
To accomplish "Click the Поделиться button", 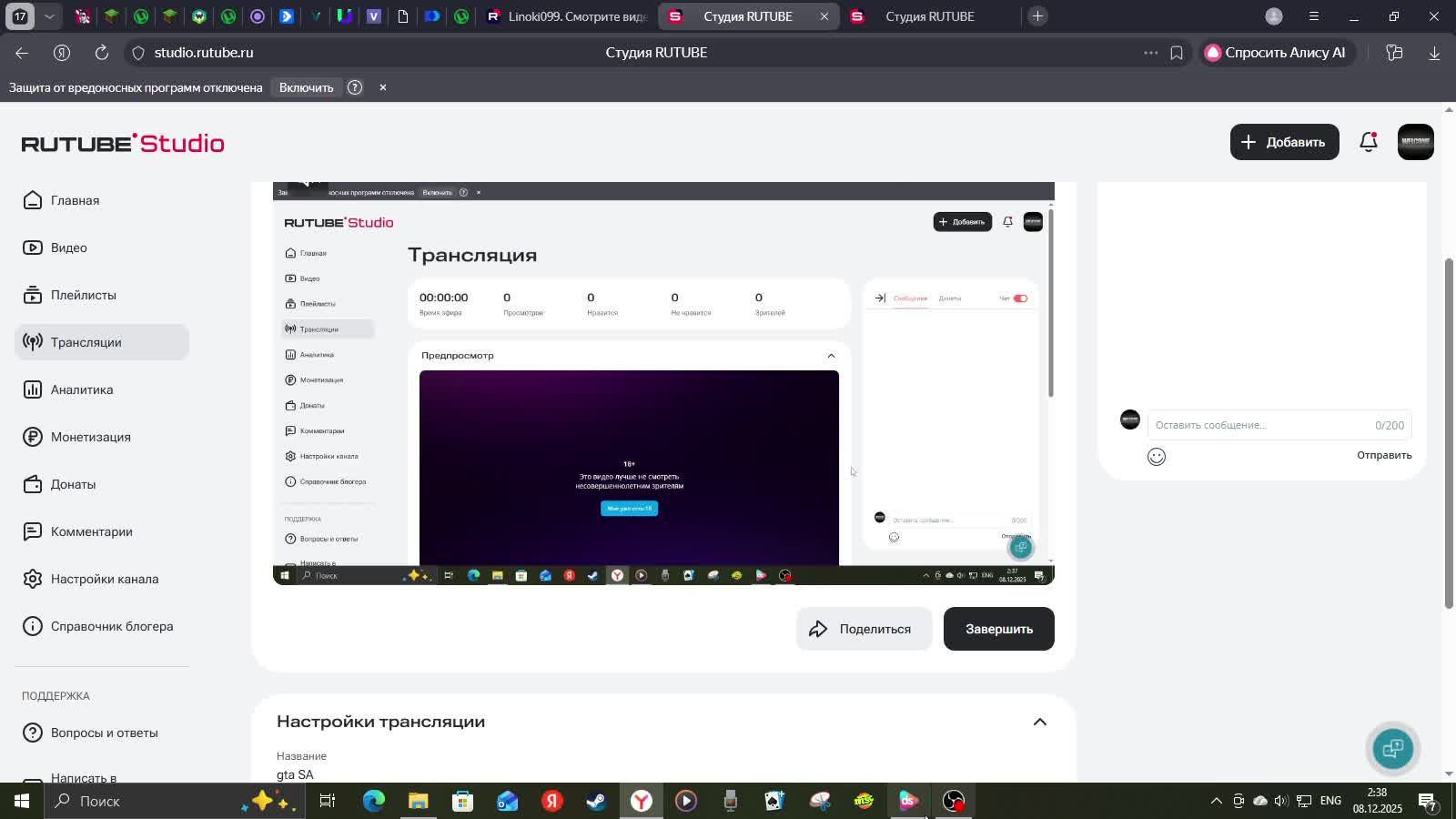I will [864, 629].
